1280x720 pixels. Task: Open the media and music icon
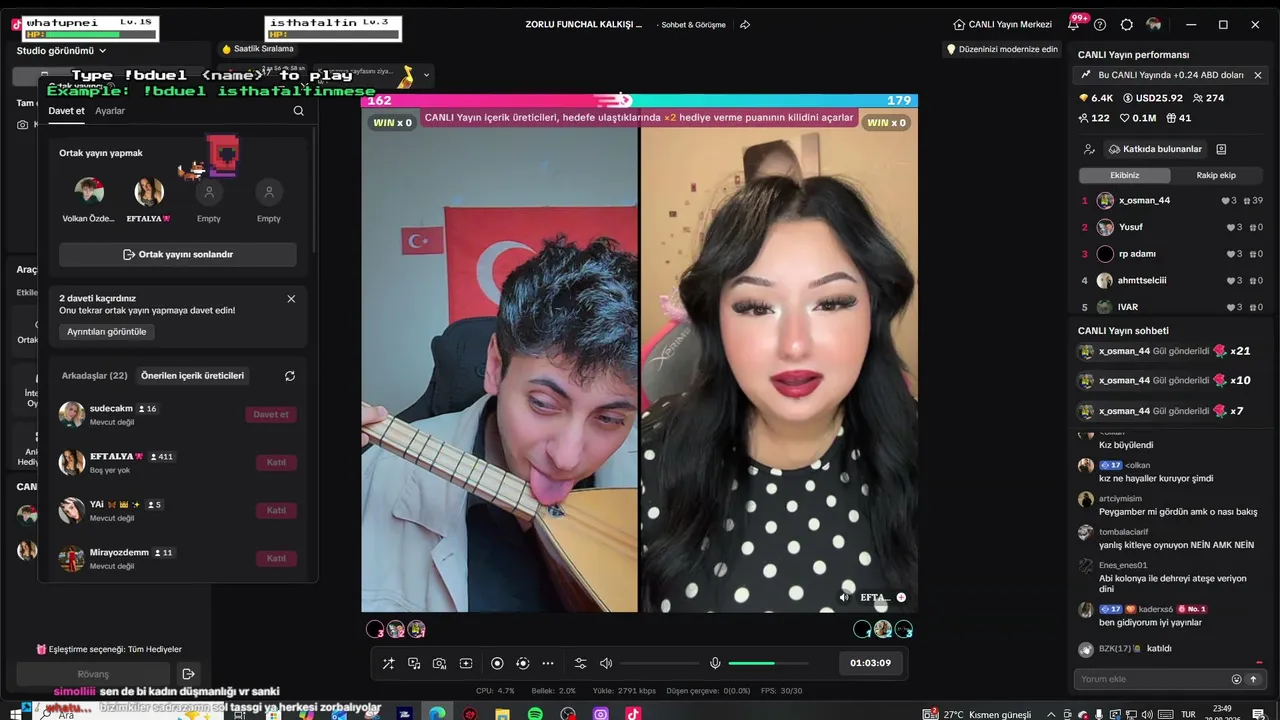pyautogui.click(x=414, y=663)
